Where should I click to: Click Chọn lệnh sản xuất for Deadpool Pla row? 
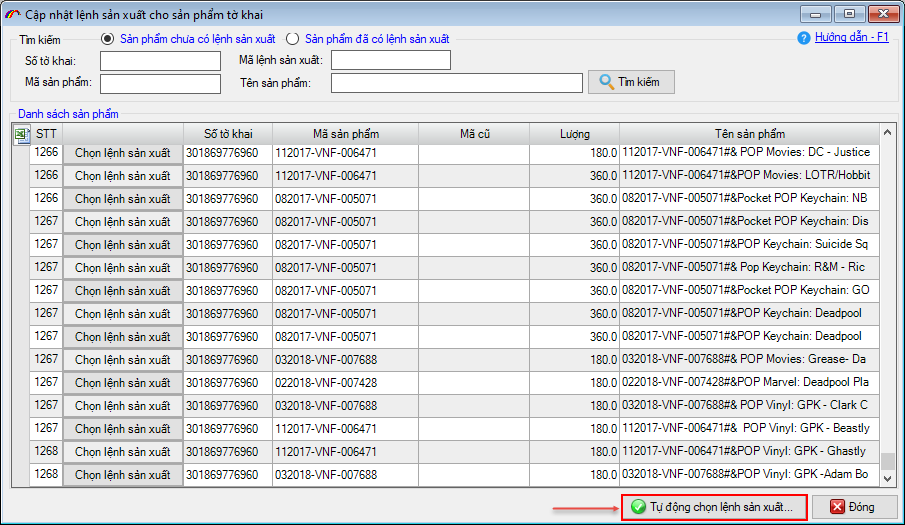click(123, 383)
